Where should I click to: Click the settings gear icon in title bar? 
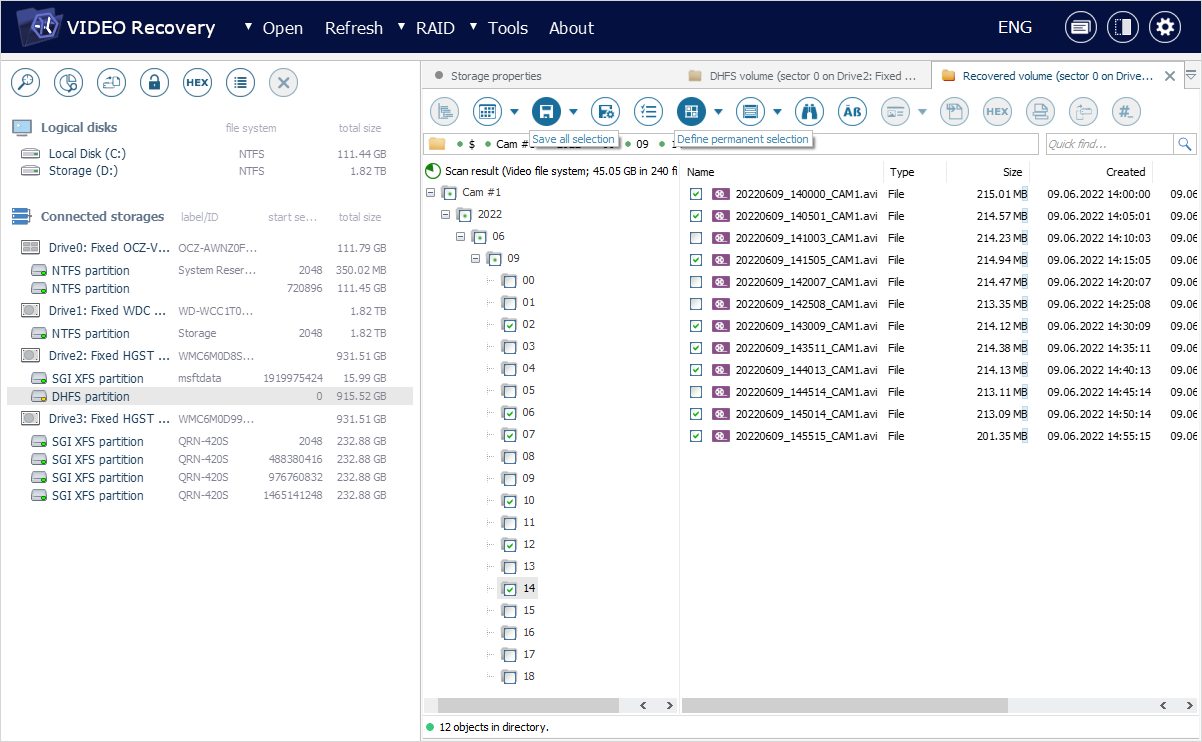click(1164, 27)
